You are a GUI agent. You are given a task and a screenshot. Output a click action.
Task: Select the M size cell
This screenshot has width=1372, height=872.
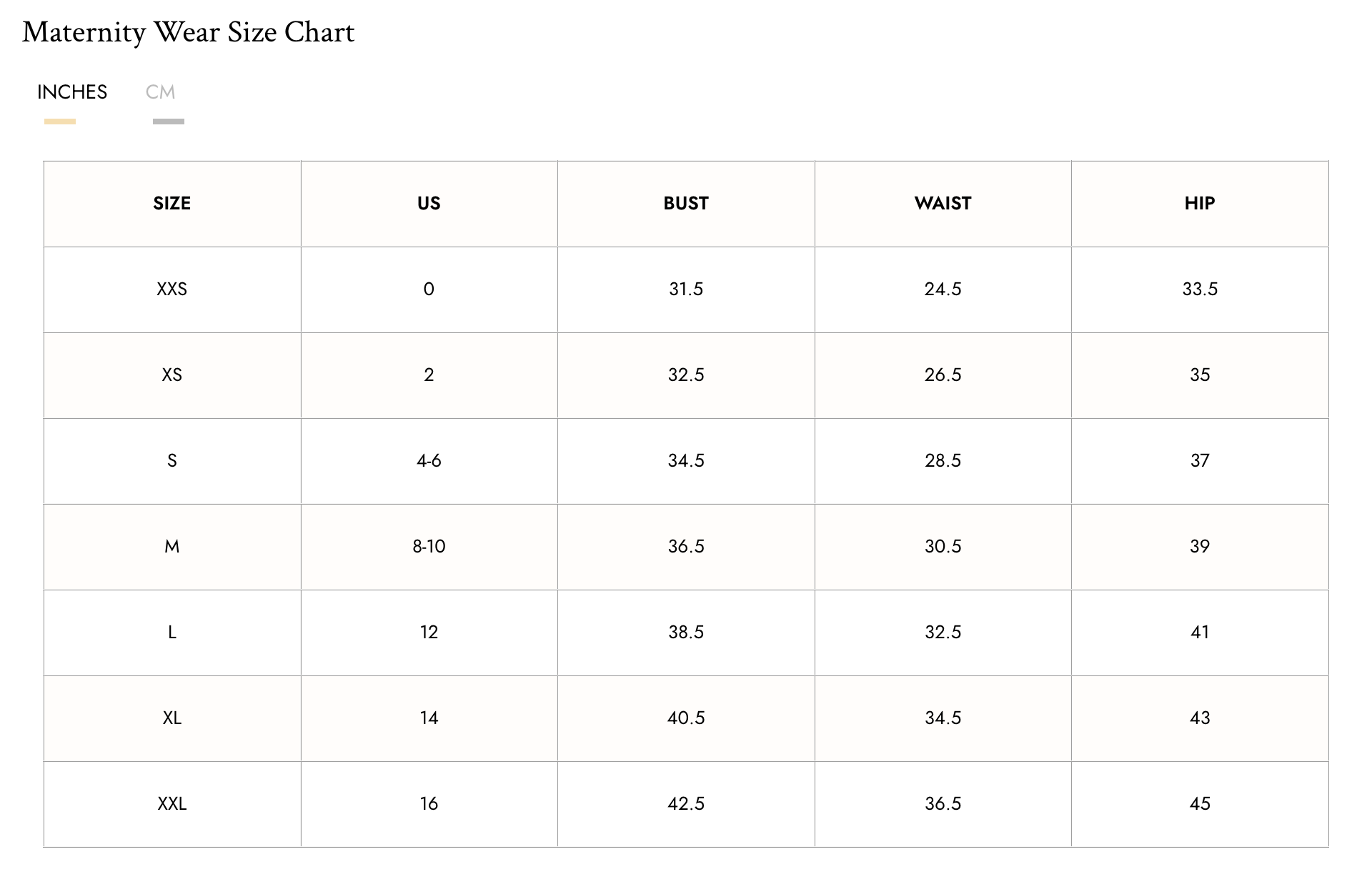click(x=171, y=547)
